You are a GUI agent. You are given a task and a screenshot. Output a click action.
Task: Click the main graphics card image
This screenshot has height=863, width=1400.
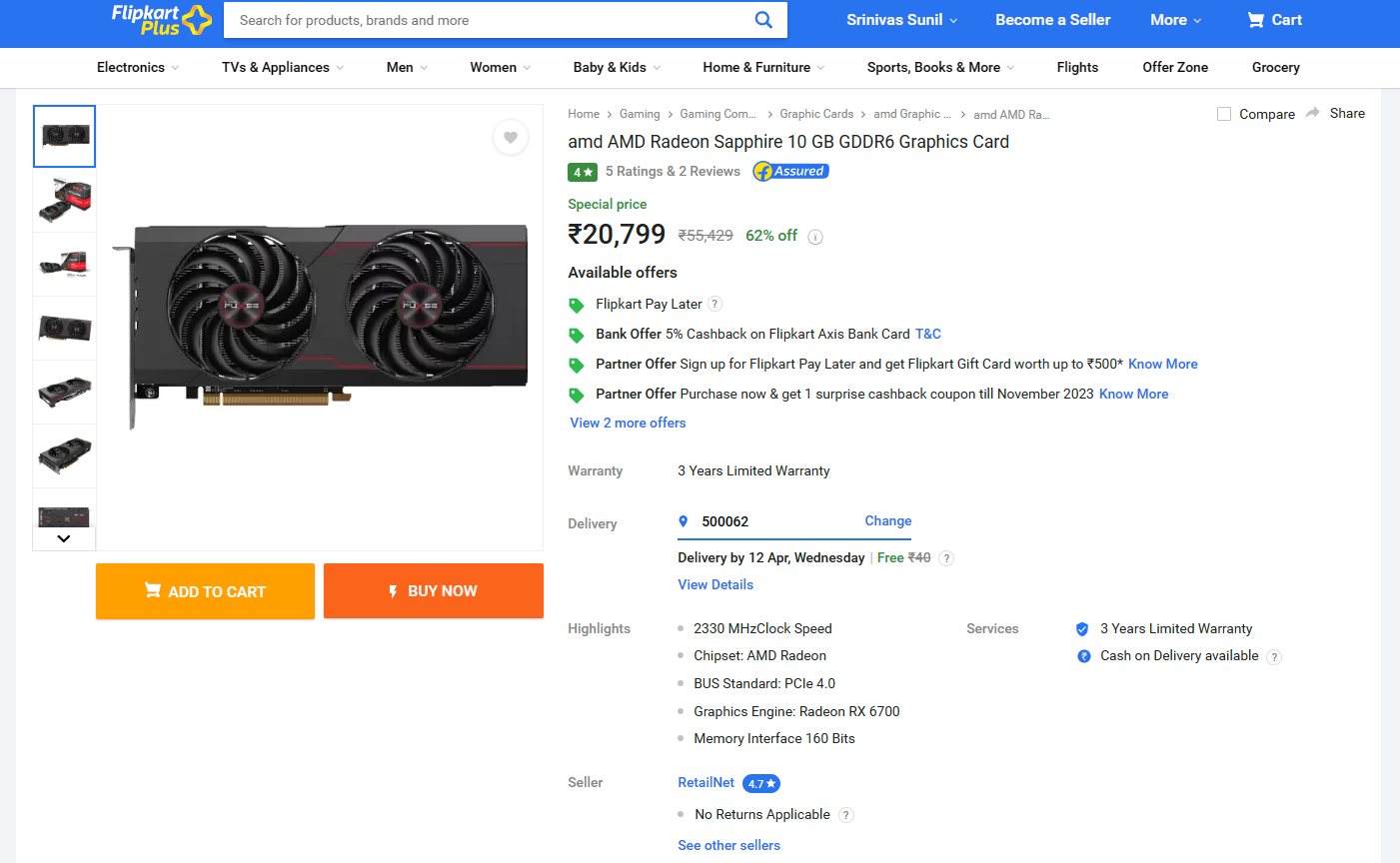(320, 328)
